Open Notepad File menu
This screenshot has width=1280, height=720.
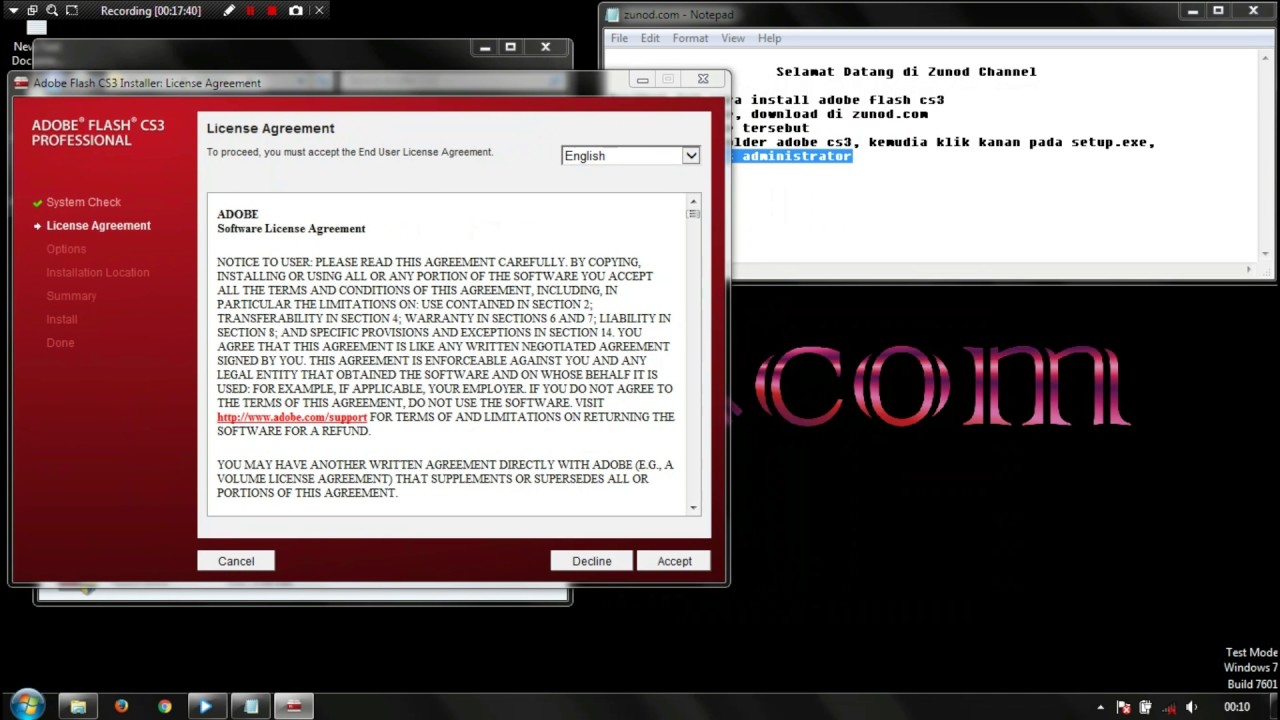619,38
